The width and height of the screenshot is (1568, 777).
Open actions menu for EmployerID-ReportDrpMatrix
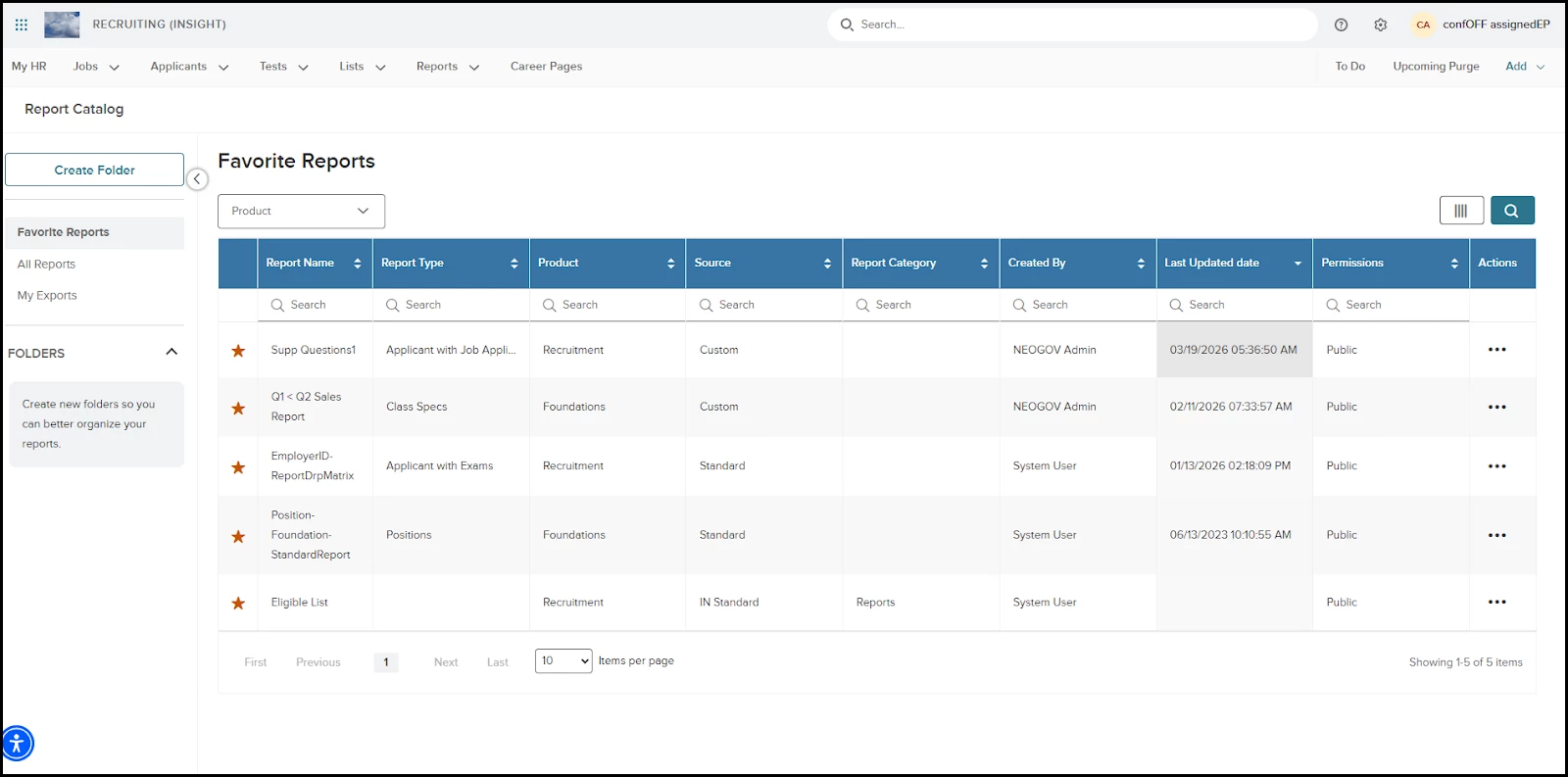click(x=1497, y=466)
